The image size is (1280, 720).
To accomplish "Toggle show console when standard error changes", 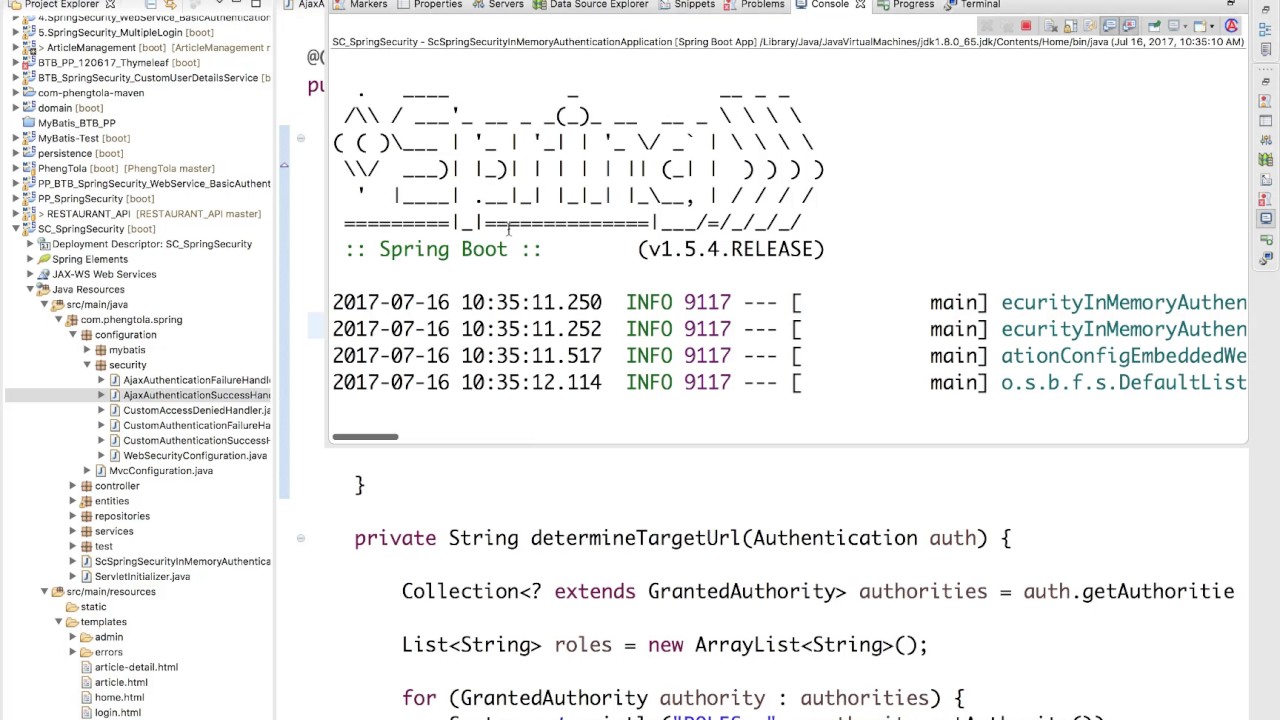I will 1129,26.
